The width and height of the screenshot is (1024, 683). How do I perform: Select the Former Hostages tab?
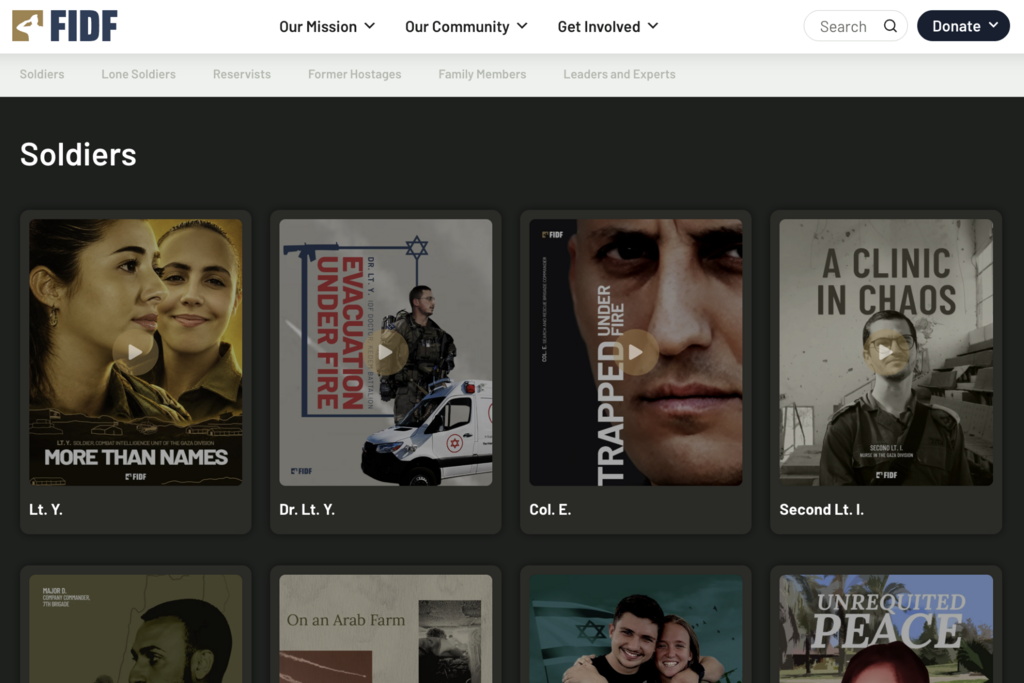(x=355, y=74)
